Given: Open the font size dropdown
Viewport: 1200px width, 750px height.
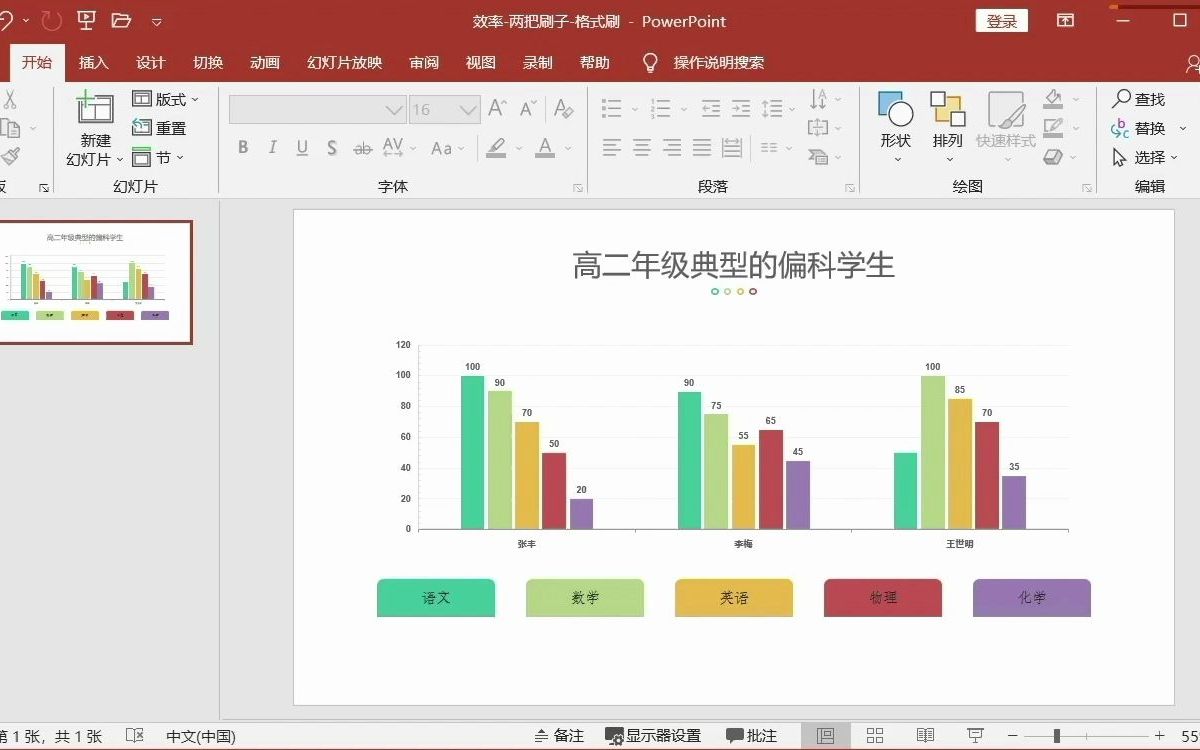Looking at the screenshot, I should (469, 109).
